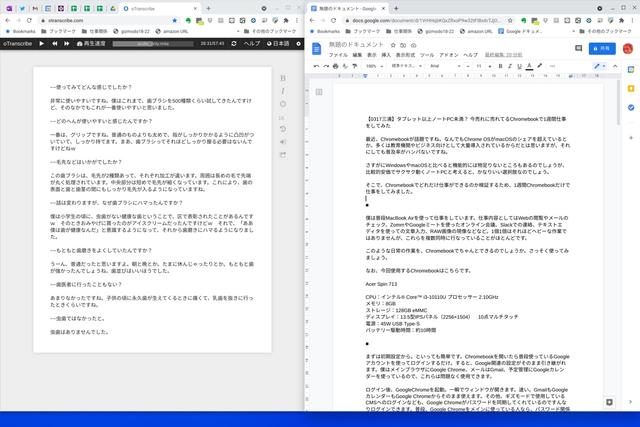Image resolution: width=640 pixels, height=427 pixels.
Task: Open the ファイル menu in Google Docs
Action: point(338,55)
